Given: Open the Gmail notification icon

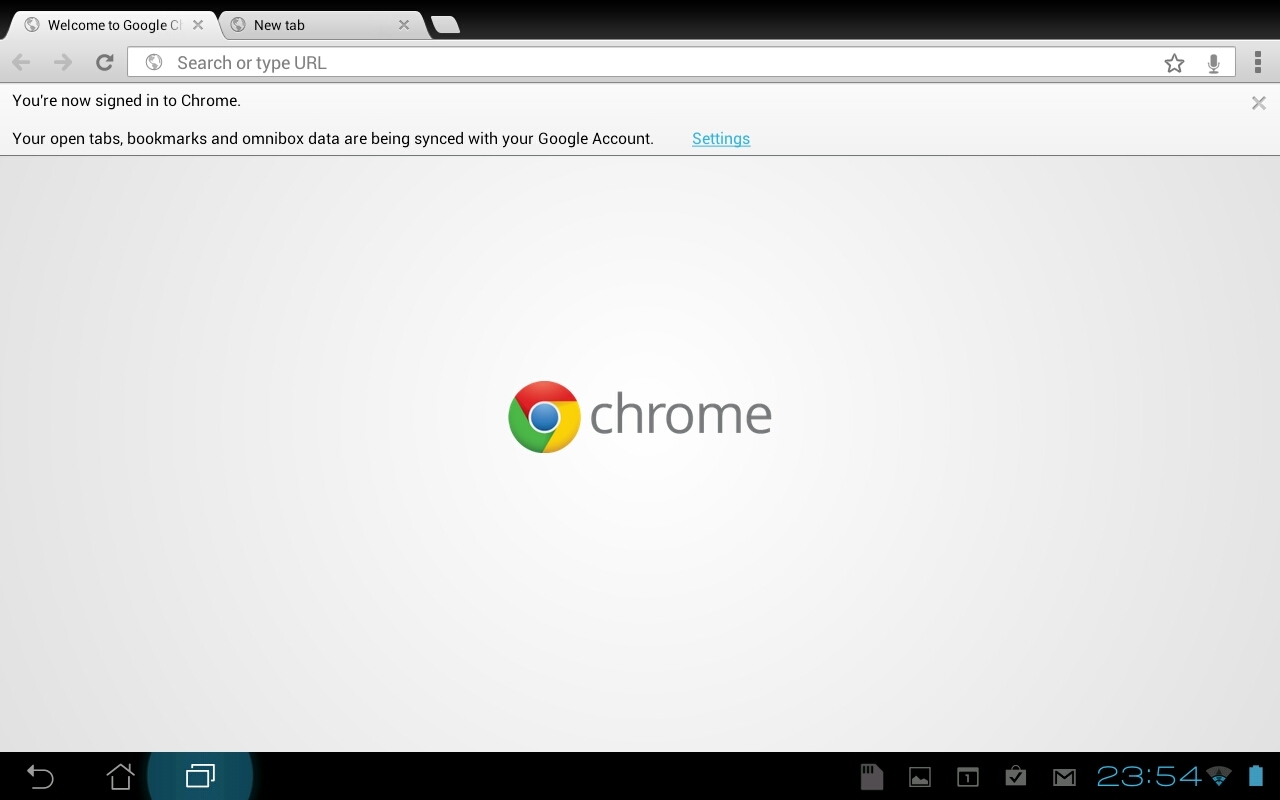Looking at the screenshot, I should pos(1064,777).
